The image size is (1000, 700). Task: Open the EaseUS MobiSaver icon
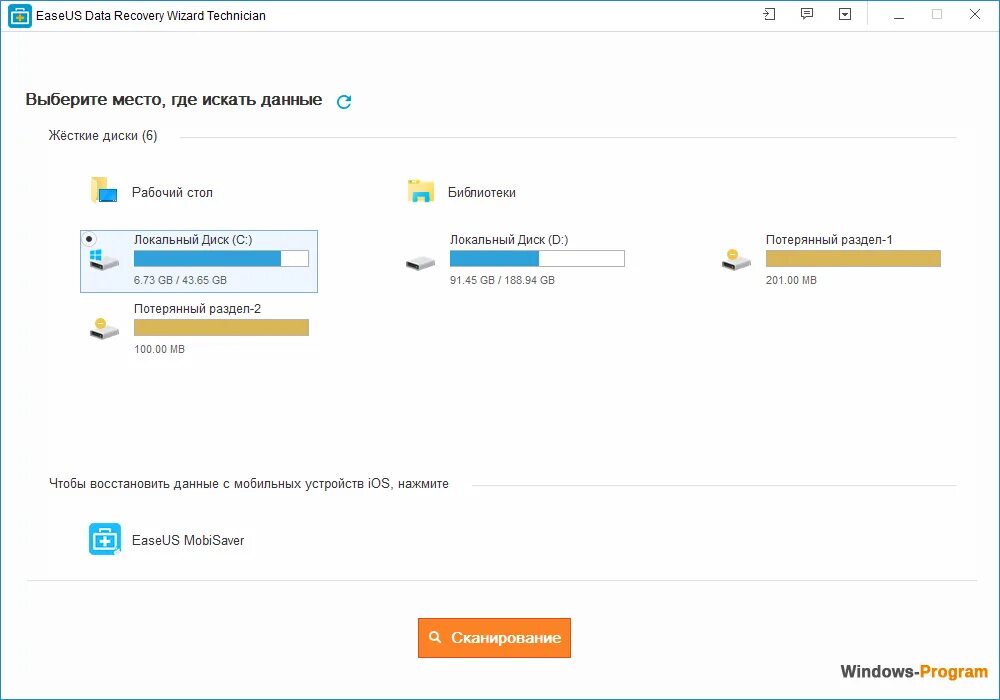105,539
